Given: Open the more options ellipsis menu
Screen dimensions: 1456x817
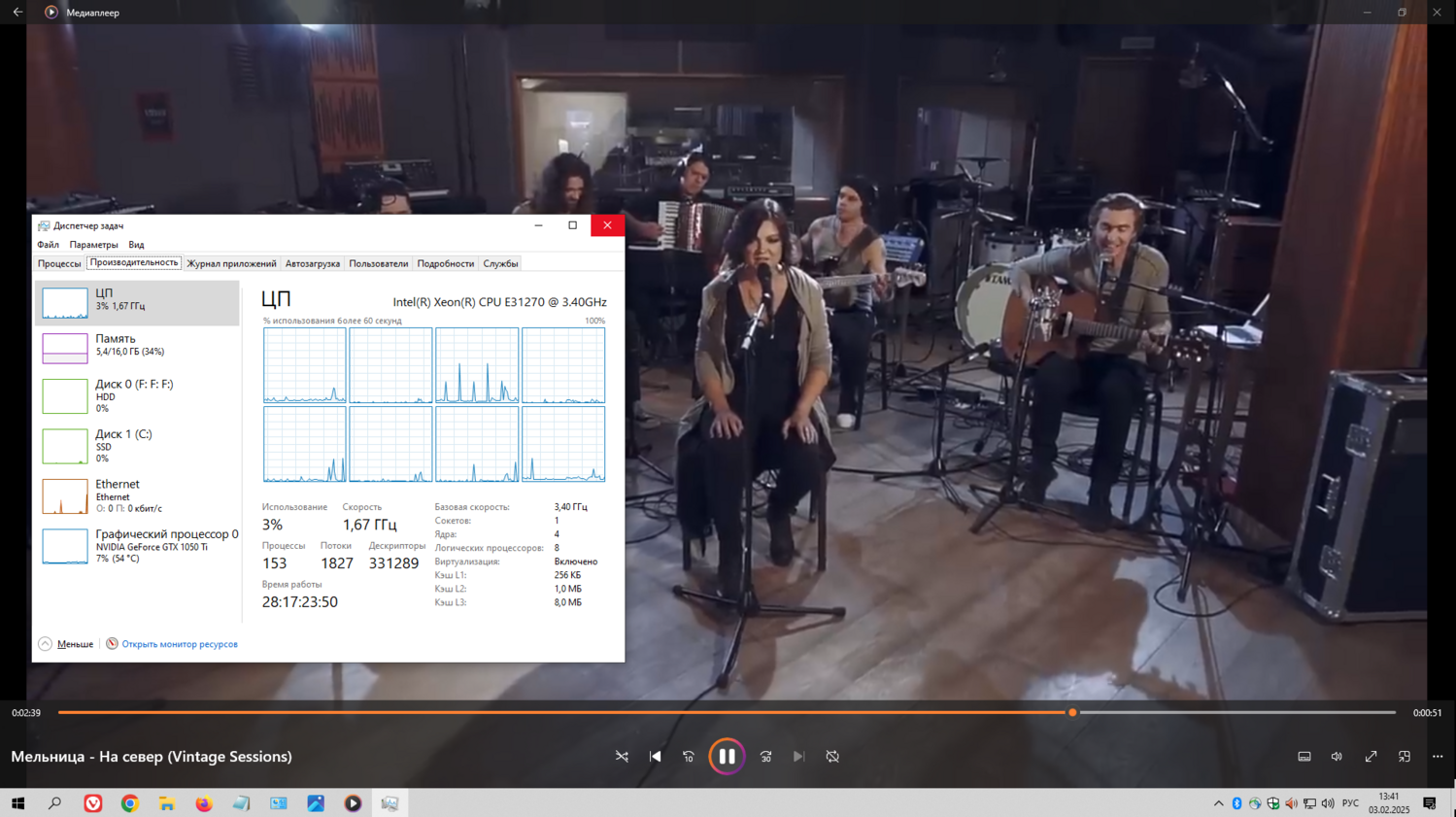Looking at the screenshot, I should (x=1438, y=757).
